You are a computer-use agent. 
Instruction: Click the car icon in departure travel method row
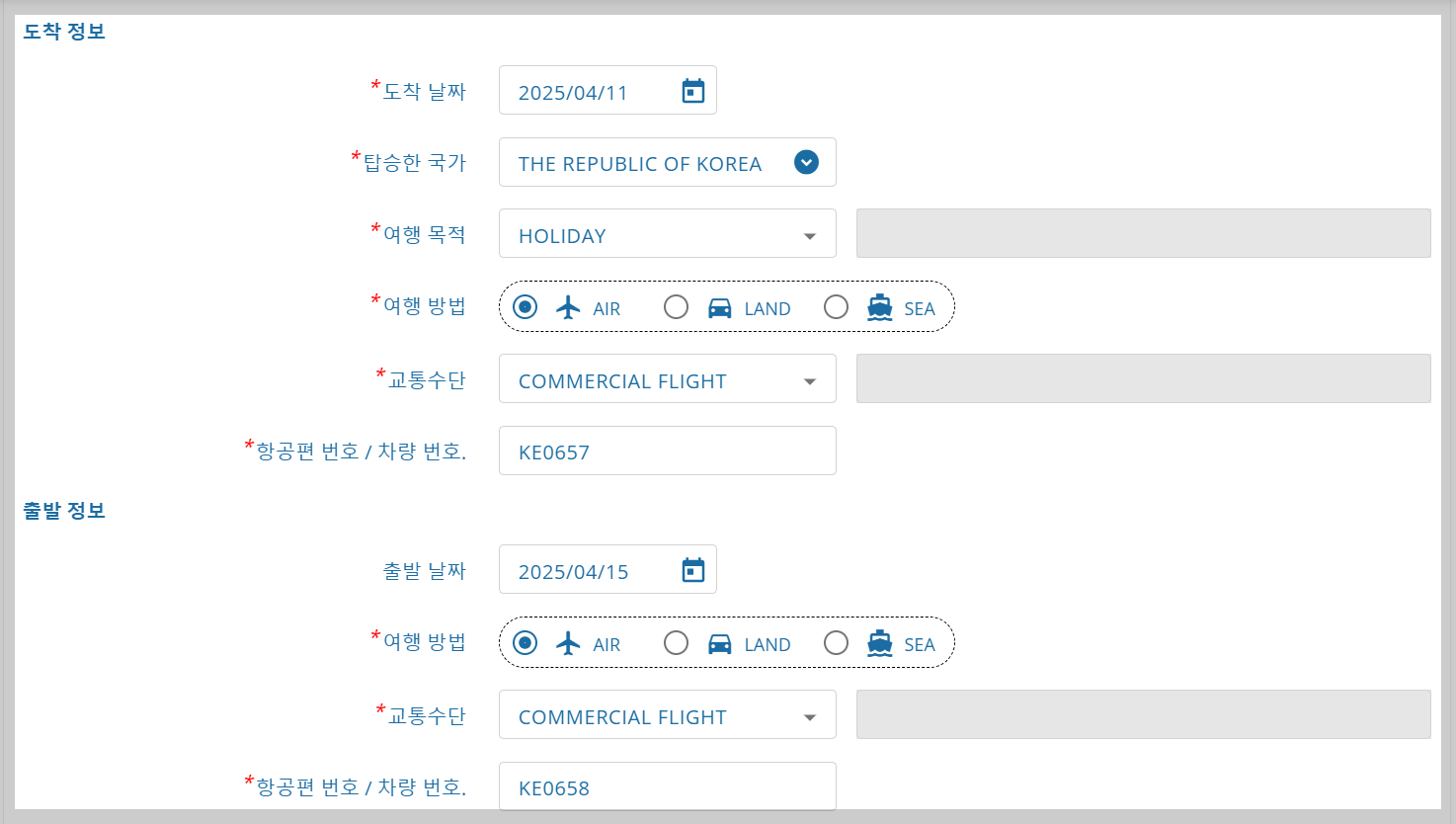coord(720,643)
